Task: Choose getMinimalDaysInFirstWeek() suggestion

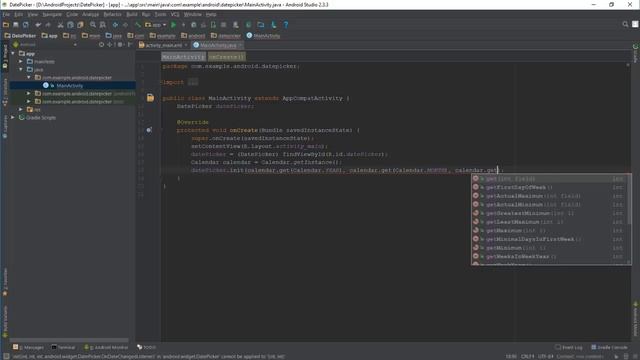Action: [549, 239]
